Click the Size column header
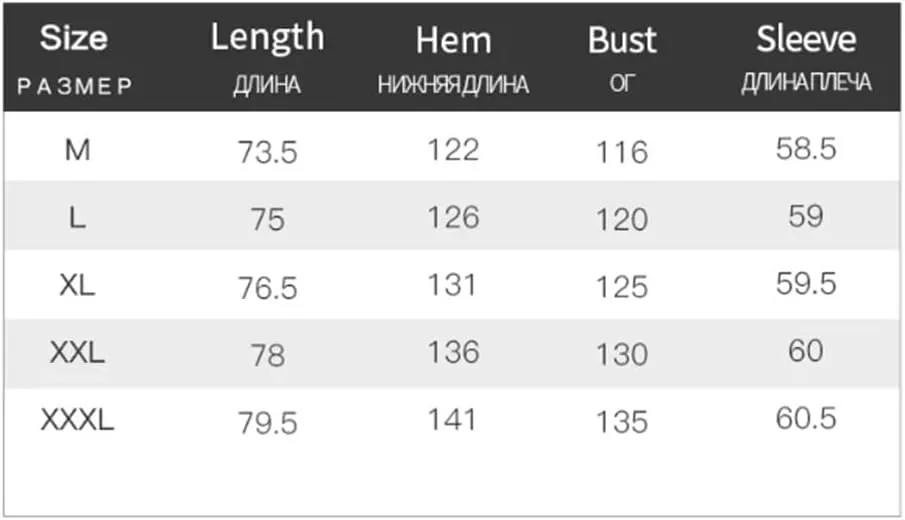This screenshot has width=905, height=520. [74, 39]
